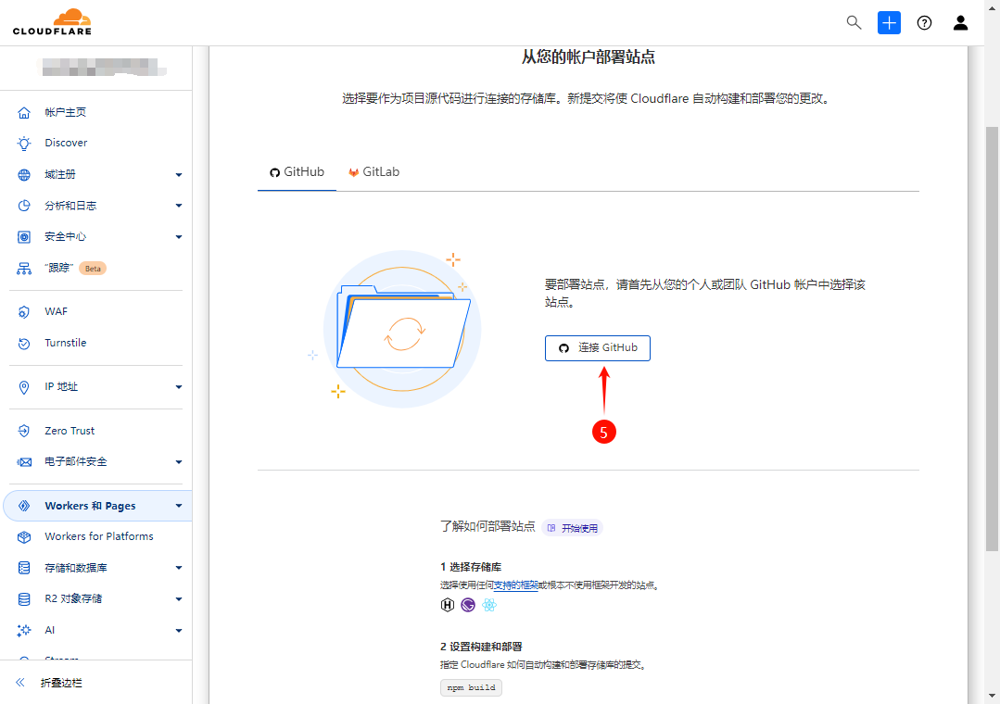1000x704 pixels.
Task: Expand the 分析和日志 dropdown arrow
Action: pos(179,206)
